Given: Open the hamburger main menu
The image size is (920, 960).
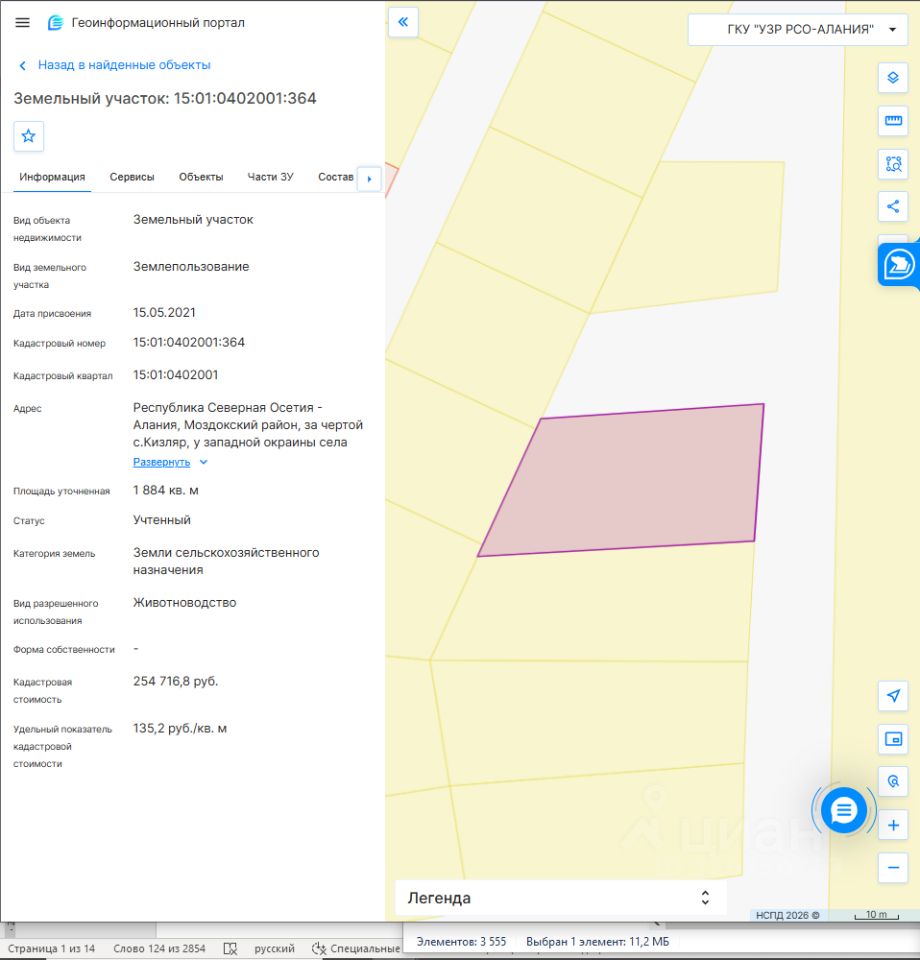Looking at the screenshot, I should point(23,23).
